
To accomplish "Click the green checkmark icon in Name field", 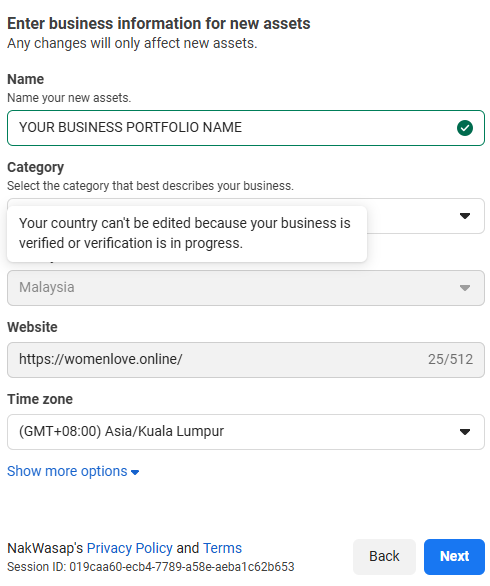I will coord(465,128).
